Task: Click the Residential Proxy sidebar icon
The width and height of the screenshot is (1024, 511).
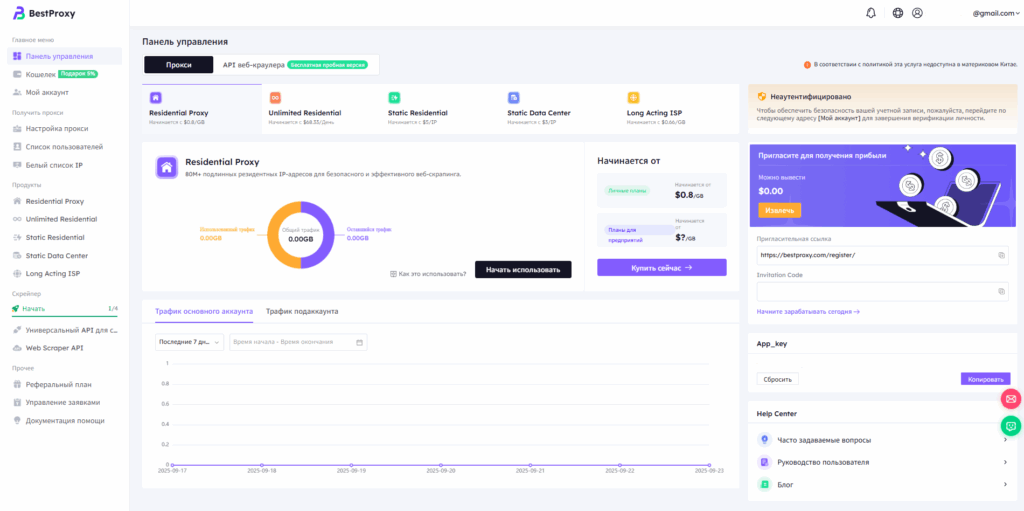Action: tap(18, 201)
